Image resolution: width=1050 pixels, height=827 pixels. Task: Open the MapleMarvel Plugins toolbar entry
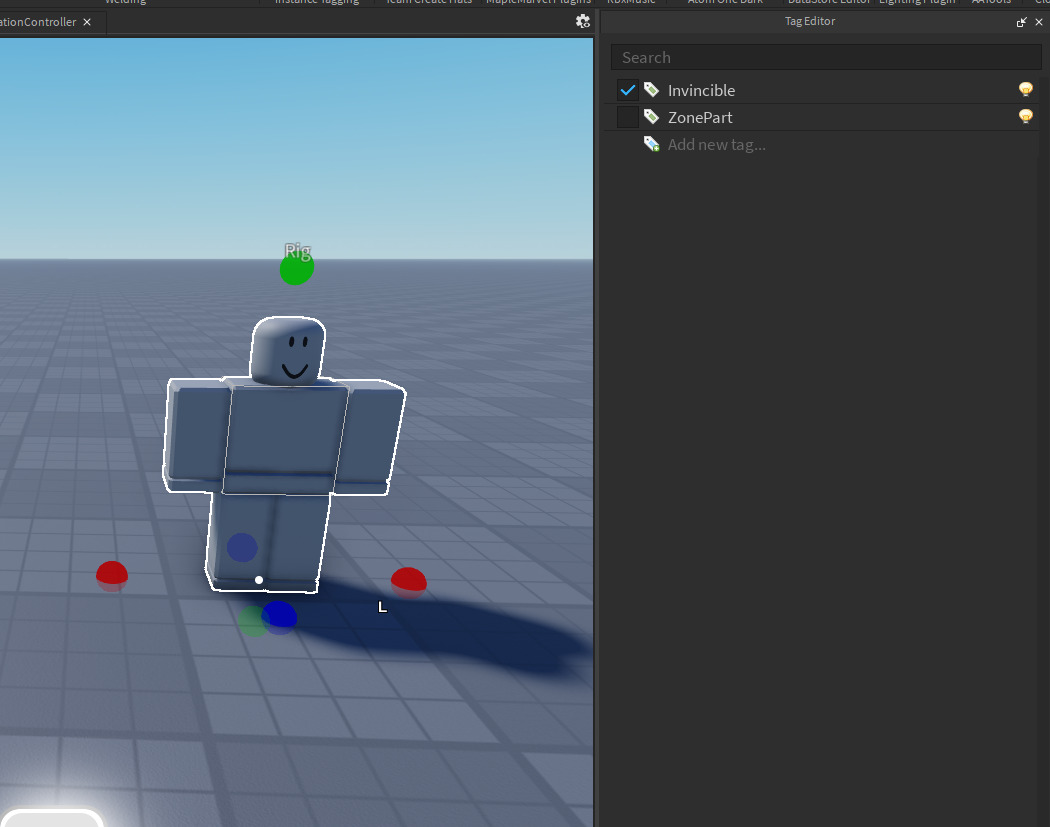click(x=538, y=3)
